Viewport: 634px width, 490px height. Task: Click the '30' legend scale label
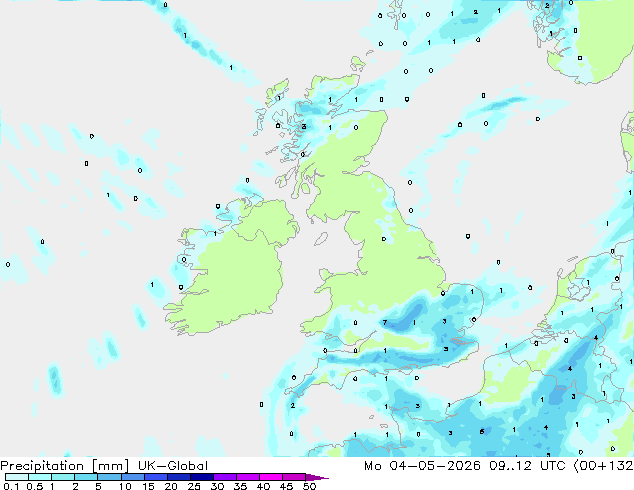click(217, 486)
